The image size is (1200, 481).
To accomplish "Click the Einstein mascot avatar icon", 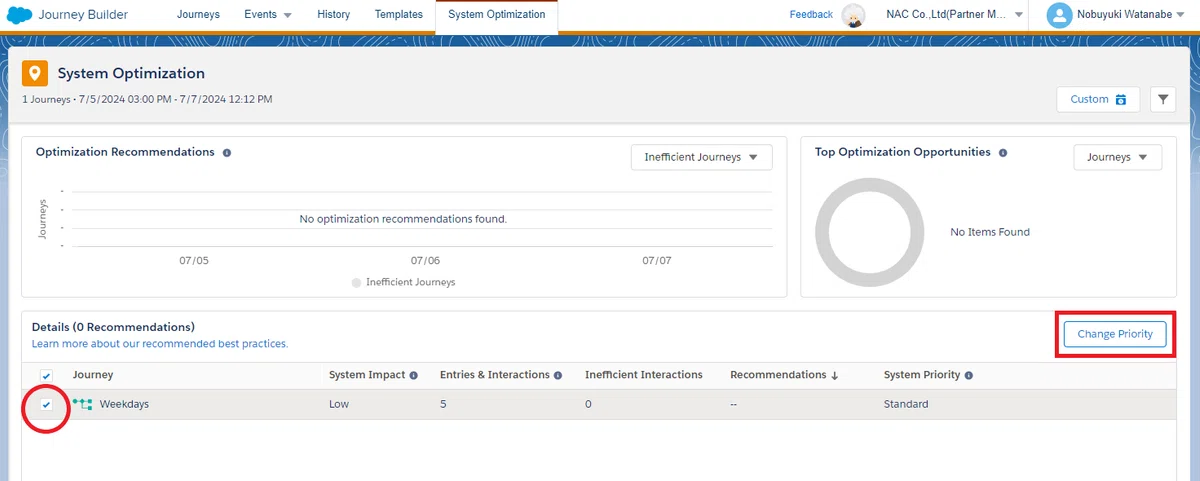I will tap(853, 15).
